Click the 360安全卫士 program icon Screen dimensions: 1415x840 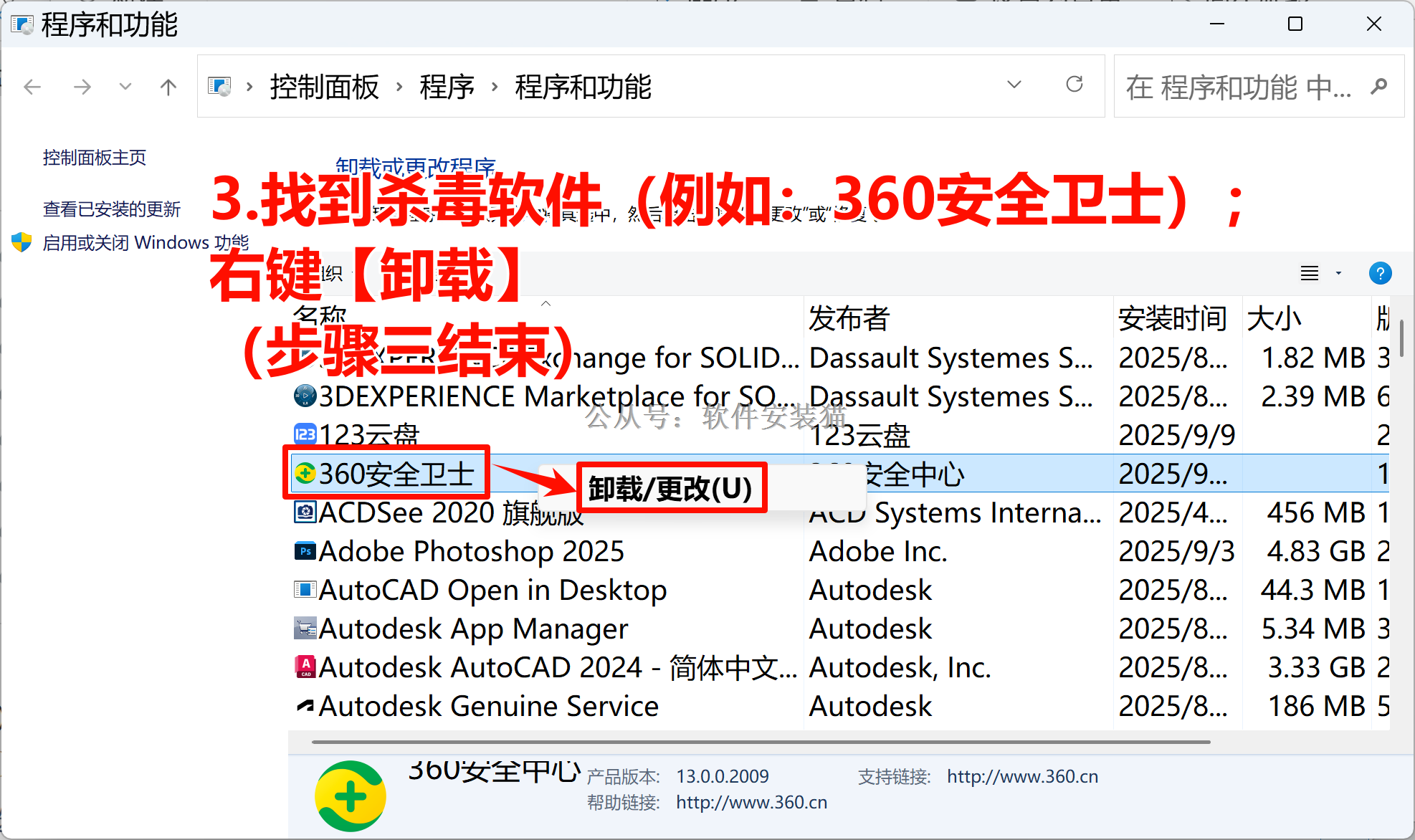(x=305, y=474)
